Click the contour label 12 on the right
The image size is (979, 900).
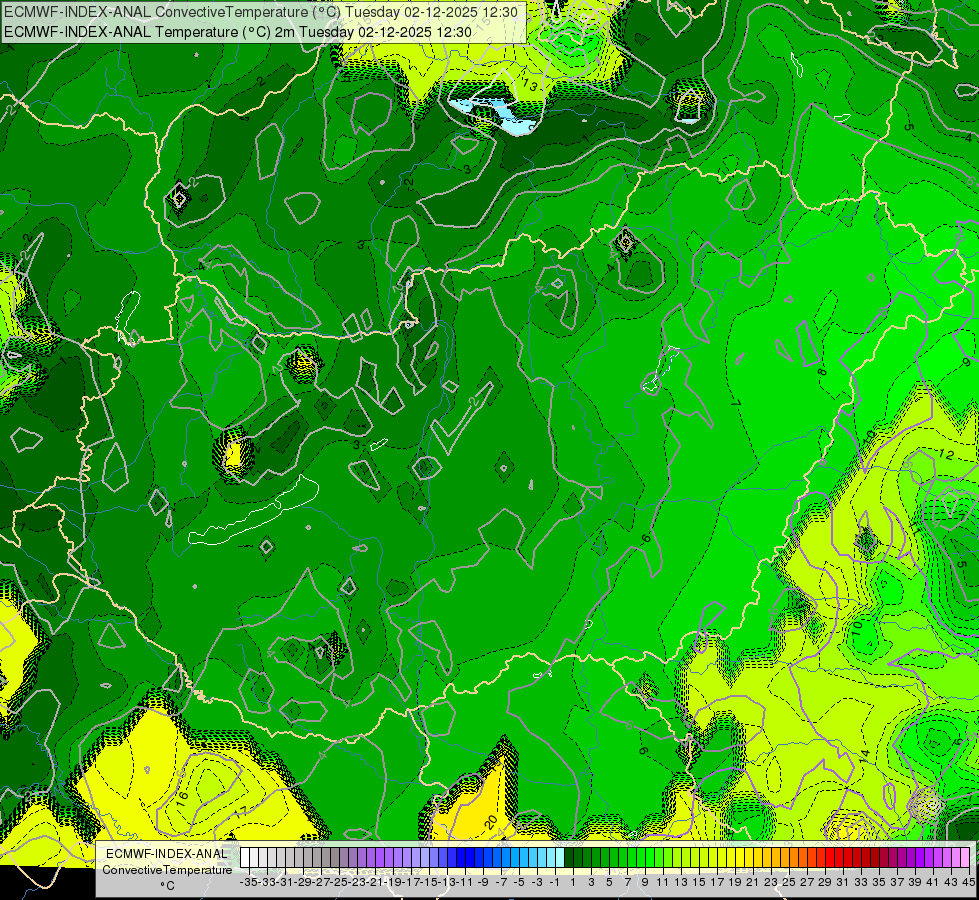coord(947,455)
